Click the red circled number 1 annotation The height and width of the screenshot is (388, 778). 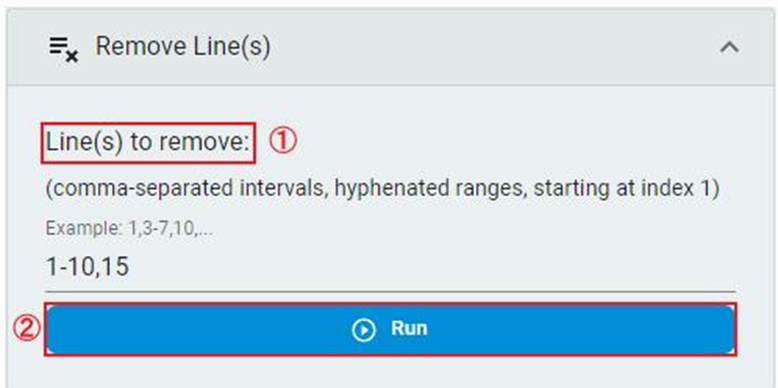pyautogui.click(x=283, y=142)
